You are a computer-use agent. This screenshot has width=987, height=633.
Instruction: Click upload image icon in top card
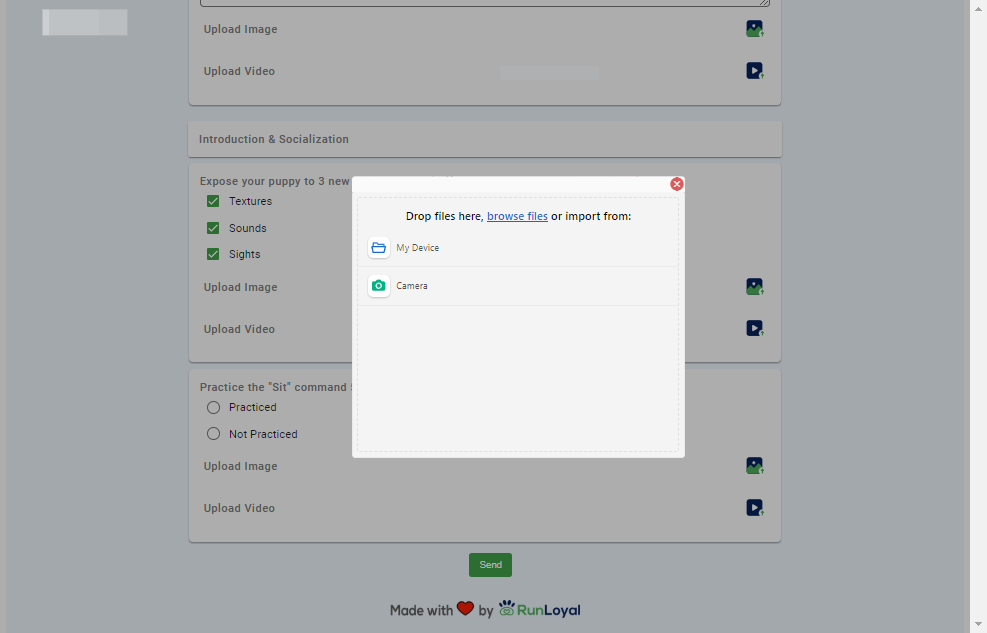755,29
